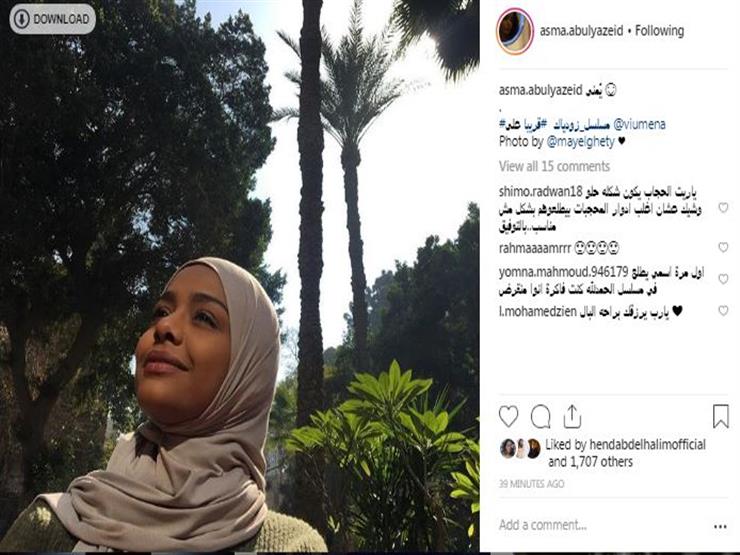Image resolution: width=740 pixels, height=555 pixels.
Task: Save post with bookmark icon
Action: (x=720, y=416)
